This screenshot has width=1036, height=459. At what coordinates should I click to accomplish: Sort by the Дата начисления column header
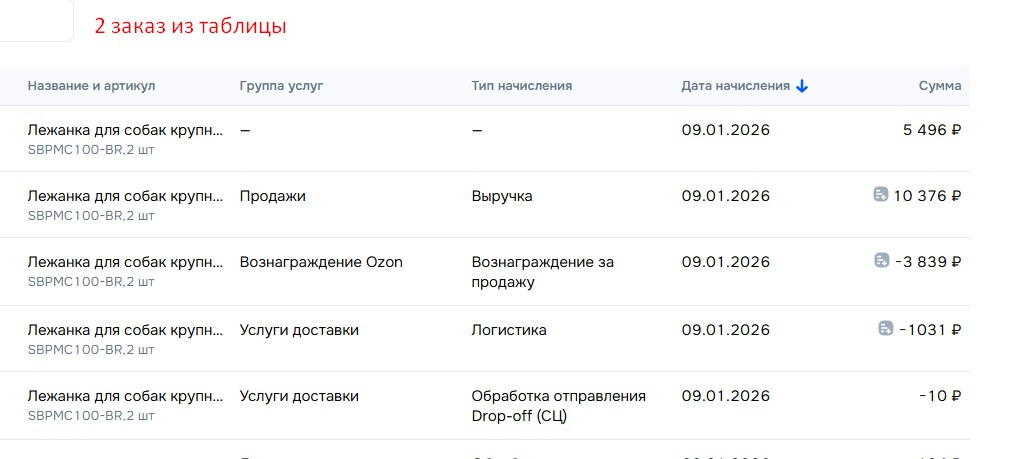[735, 86]
